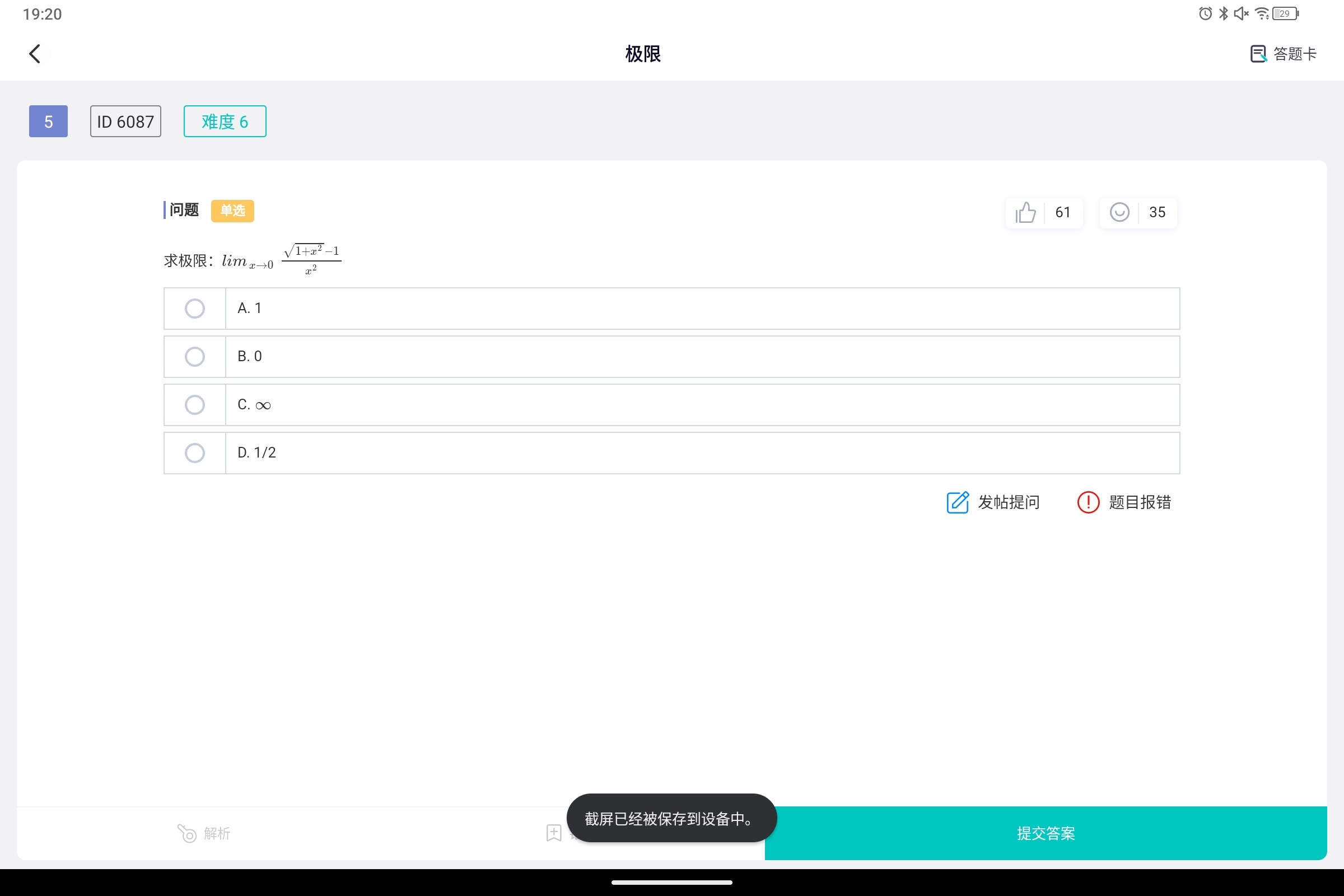Tap the 解析 analysis icon
This screenshot has width=1344, height=896.
point(186,833)
